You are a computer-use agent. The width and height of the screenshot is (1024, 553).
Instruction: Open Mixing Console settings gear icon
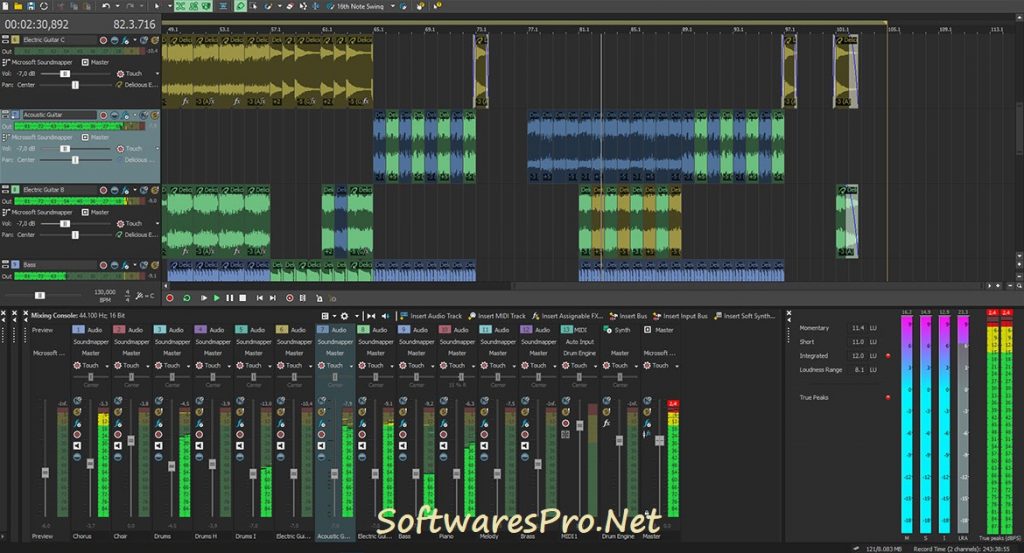pyautogui.click(x=344, y=316)
